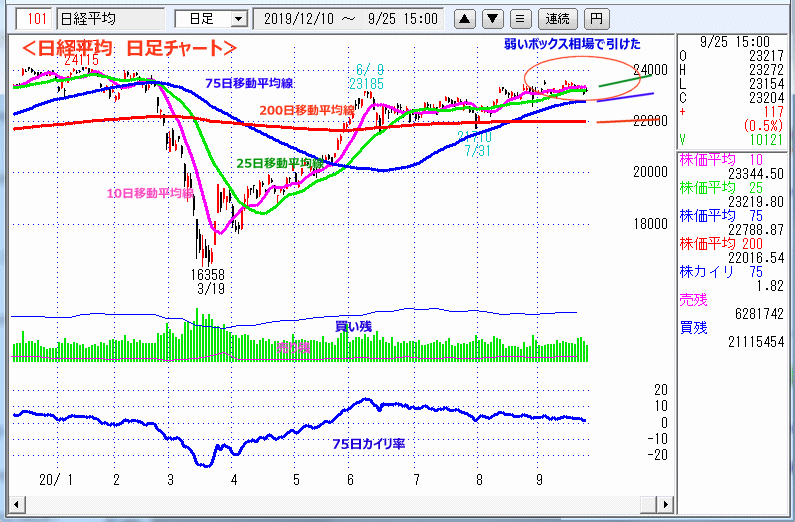Viewport: 795px width, 522px height.
Task: Click the change percent (0.5%)
Action: click(x=763, y=126)
